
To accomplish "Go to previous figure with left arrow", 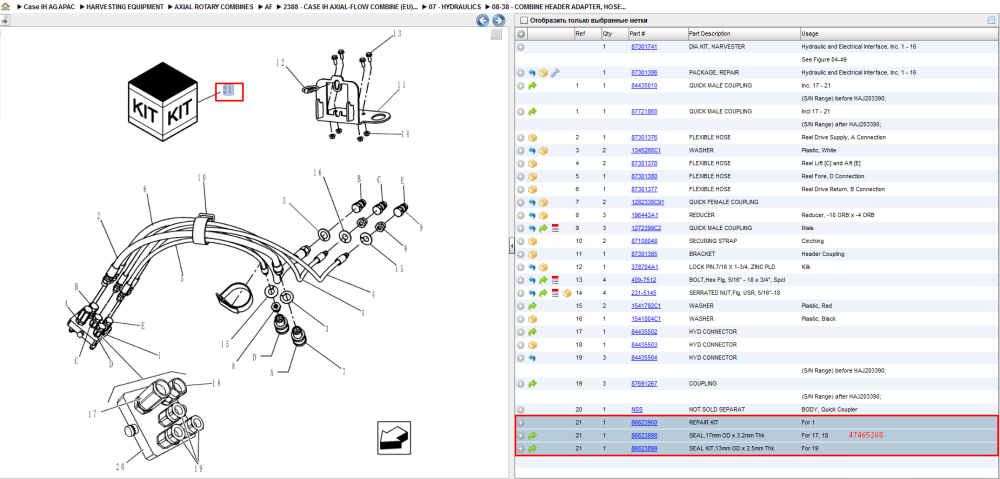I will tap(483, 20).
